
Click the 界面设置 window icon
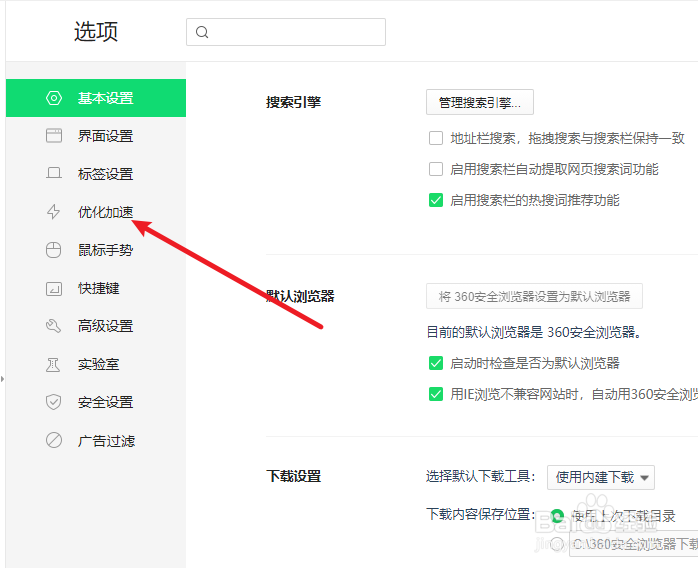tap(54, 136)
